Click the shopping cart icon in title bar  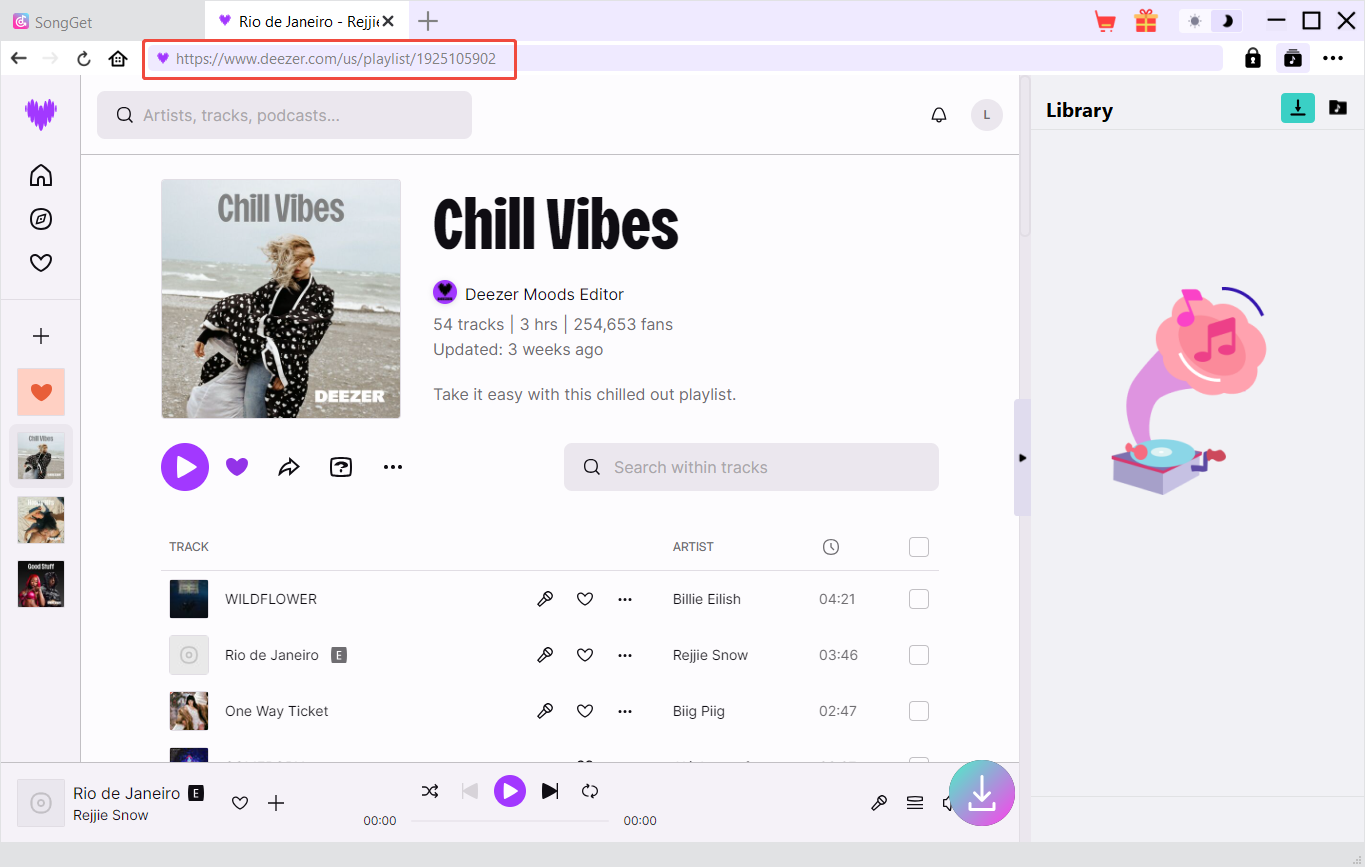(x=1105, y=21)
